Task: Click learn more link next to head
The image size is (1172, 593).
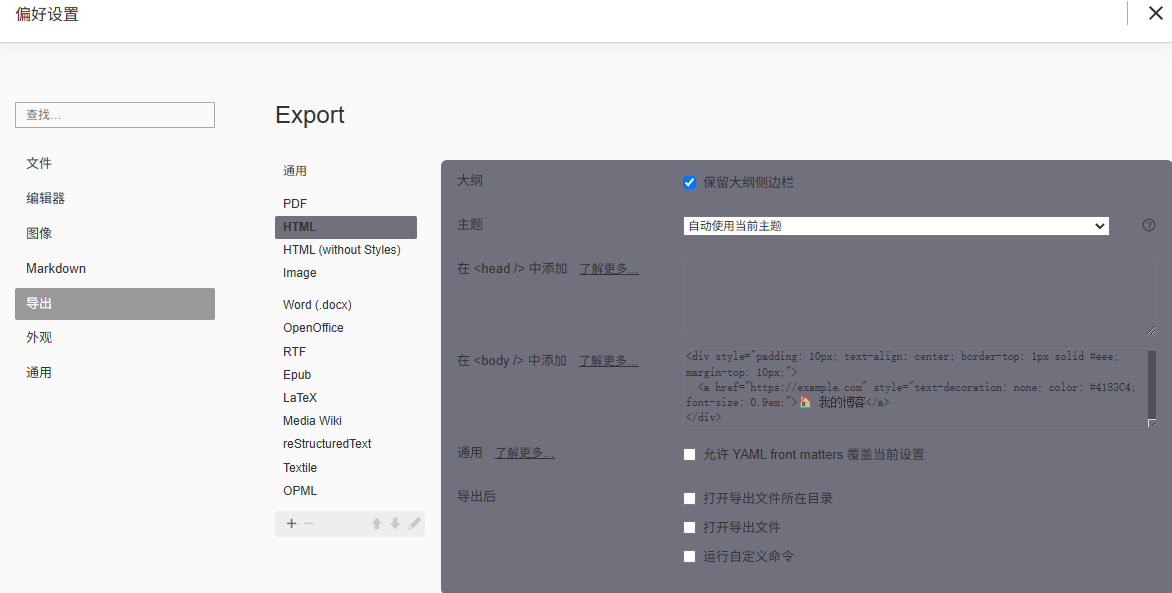Action: click(609, 268)
